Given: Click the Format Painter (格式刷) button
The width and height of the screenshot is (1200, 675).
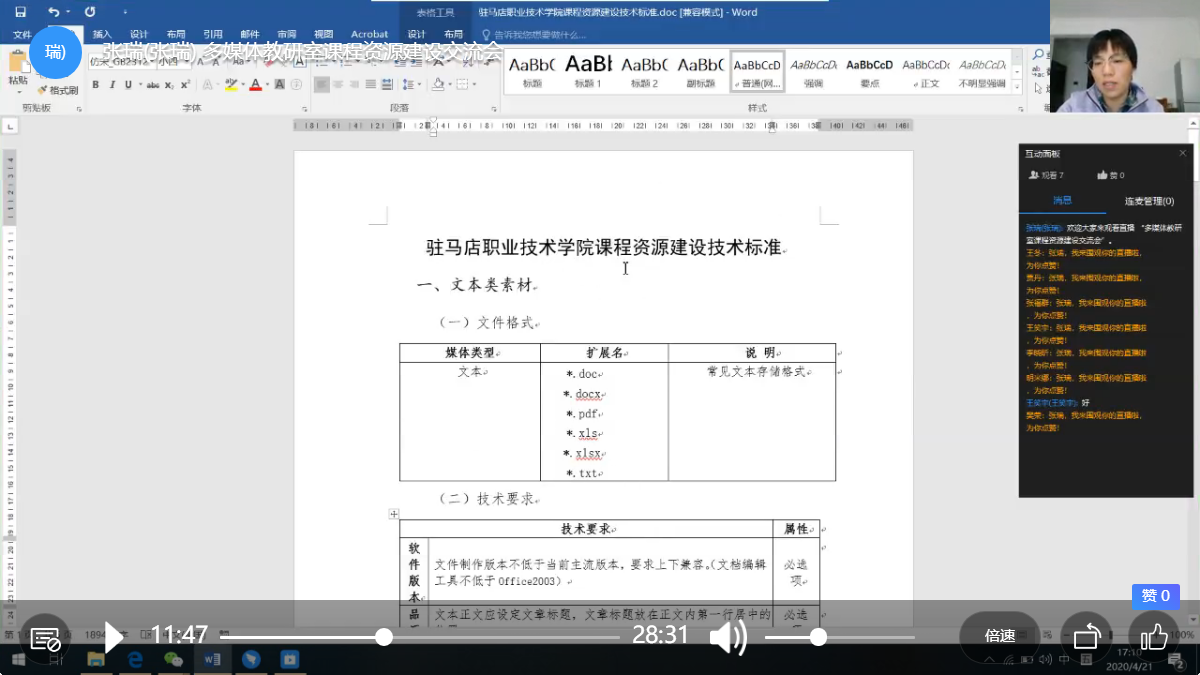Looking at the screenshot, I should [x=60, y=90].
